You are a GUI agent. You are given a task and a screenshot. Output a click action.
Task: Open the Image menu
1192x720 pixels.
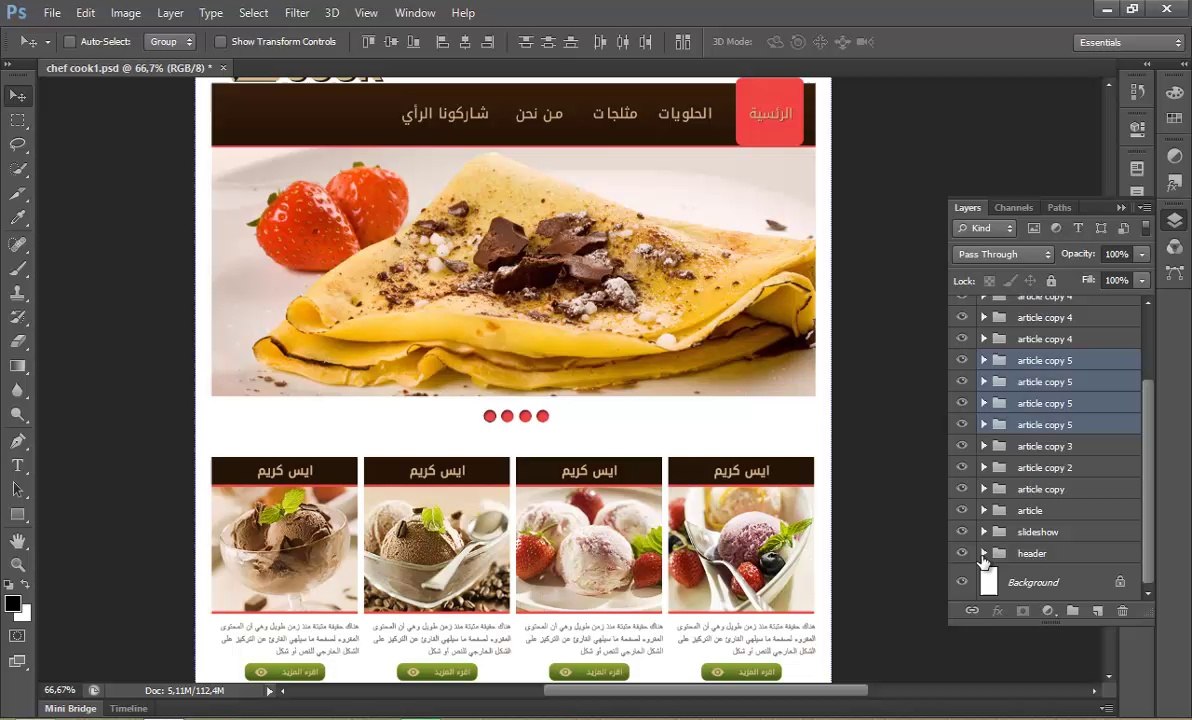tap(125, 13)
